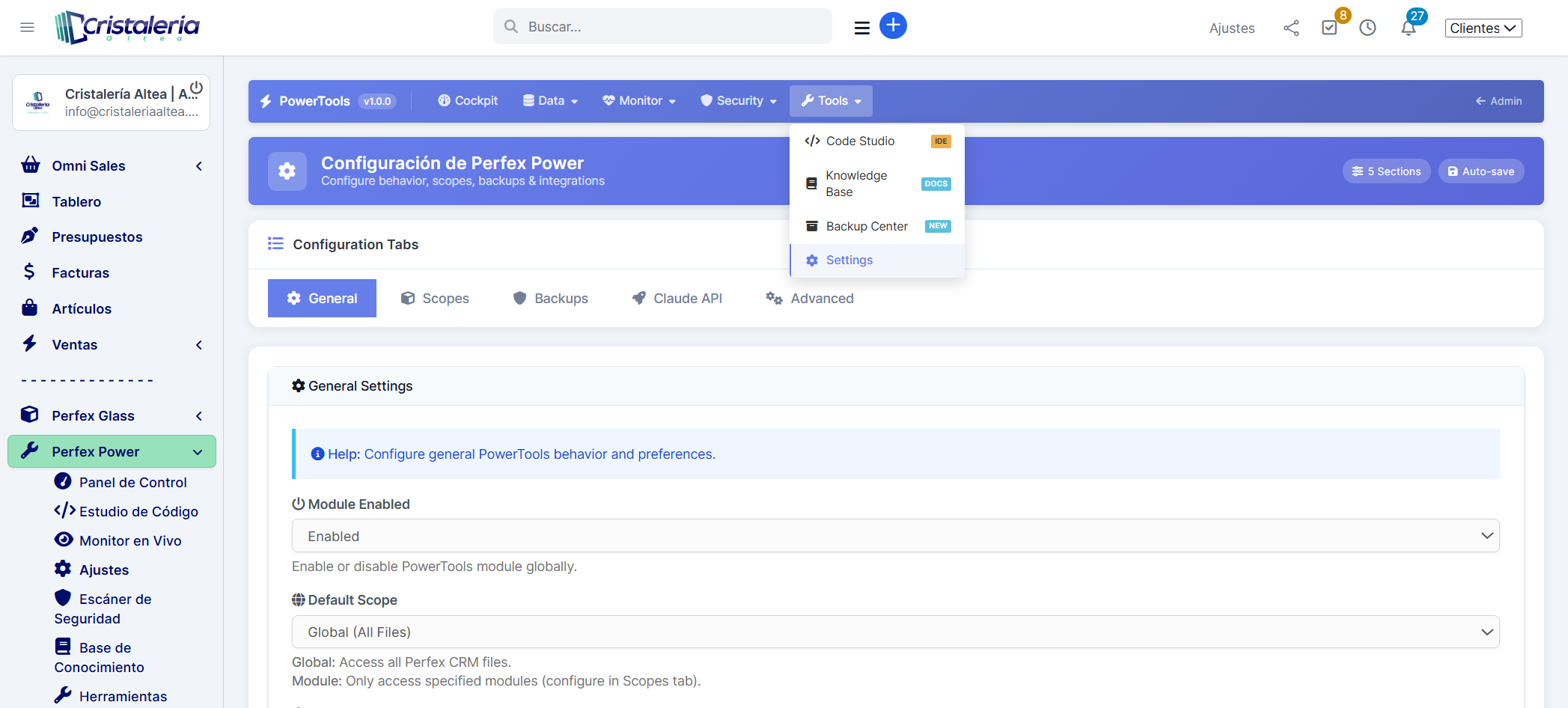Click the power icon on profile card
This screenshot has width=1568, height=708.
(x=196, y=88)
